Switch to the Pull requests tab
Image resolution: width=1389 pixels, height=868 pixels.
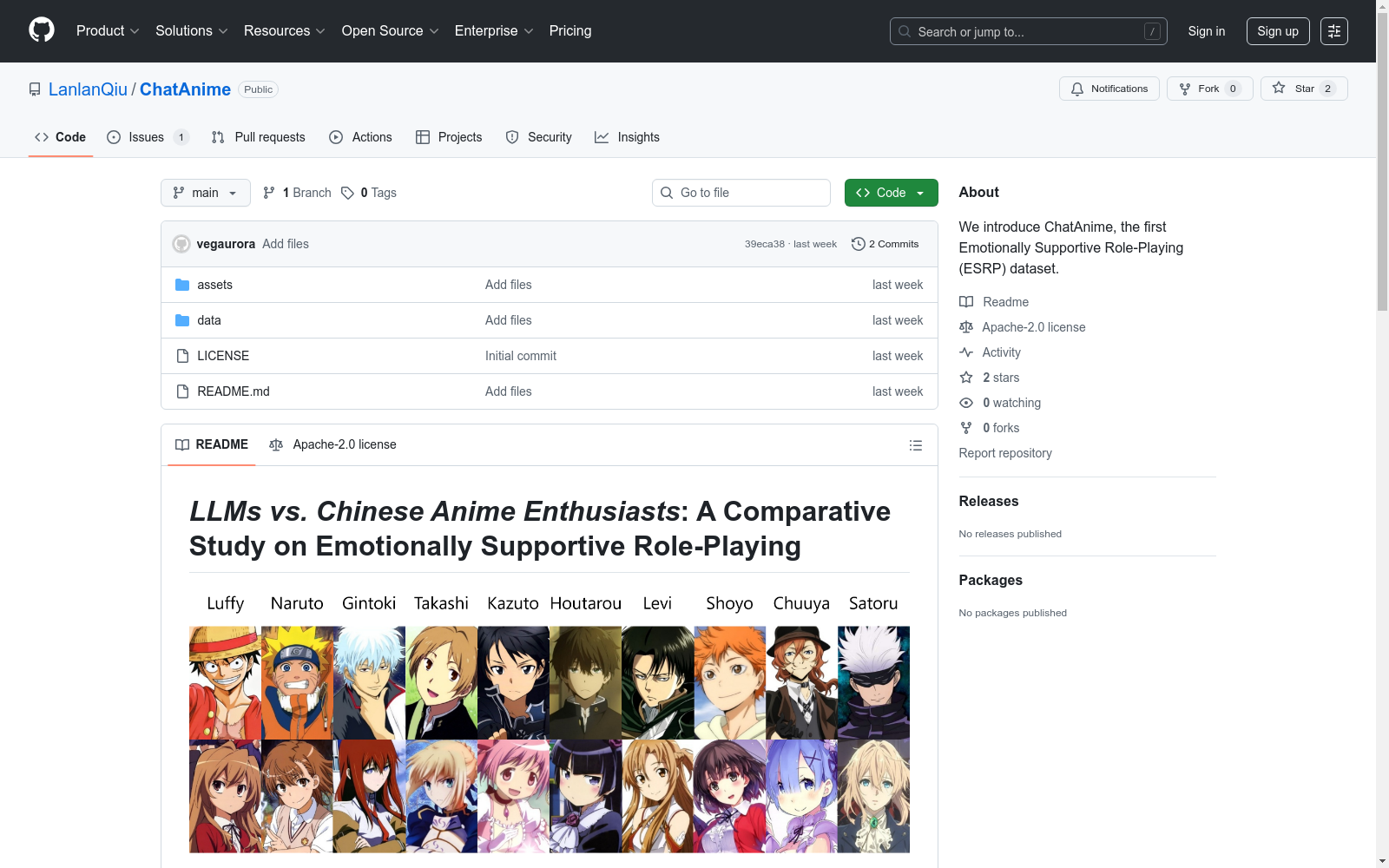tap(259, 137)
